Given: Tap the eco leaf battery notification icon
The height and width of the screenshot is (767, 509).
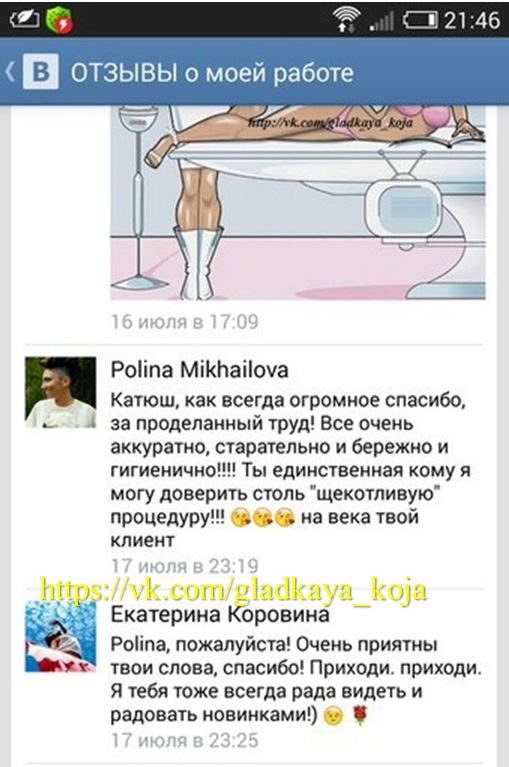Looking at the screenshot, I should pyautogui.click(x=24, y=19).
